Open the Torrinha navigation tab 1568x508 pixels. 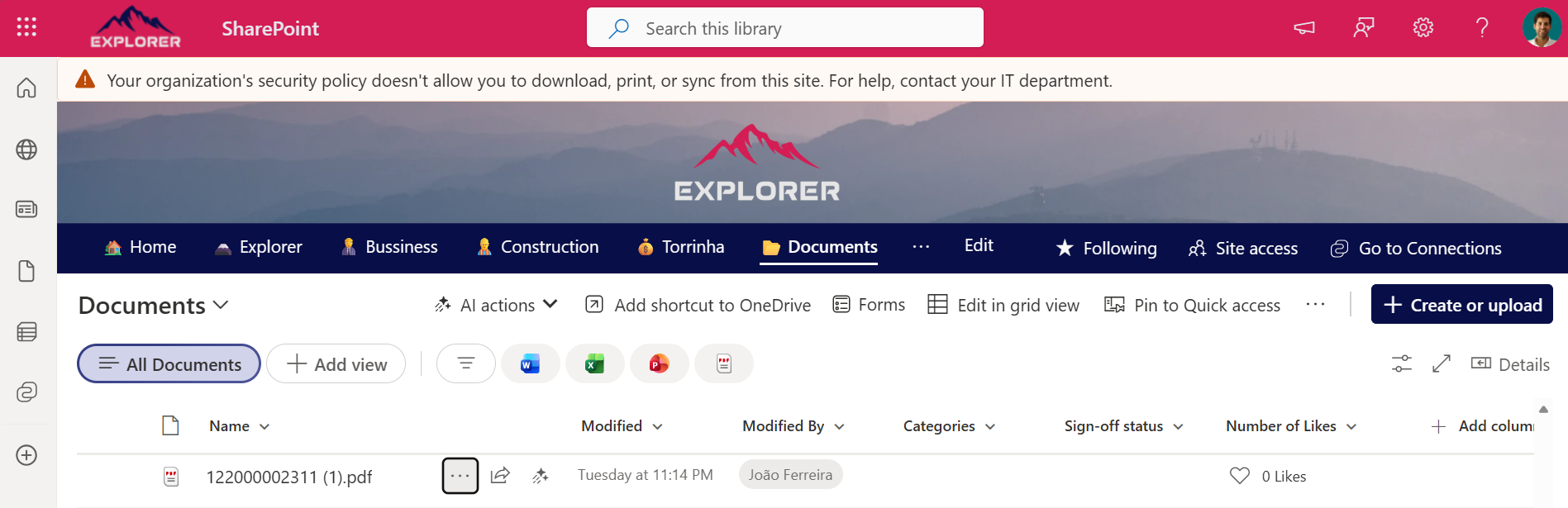tap(680, 247)
